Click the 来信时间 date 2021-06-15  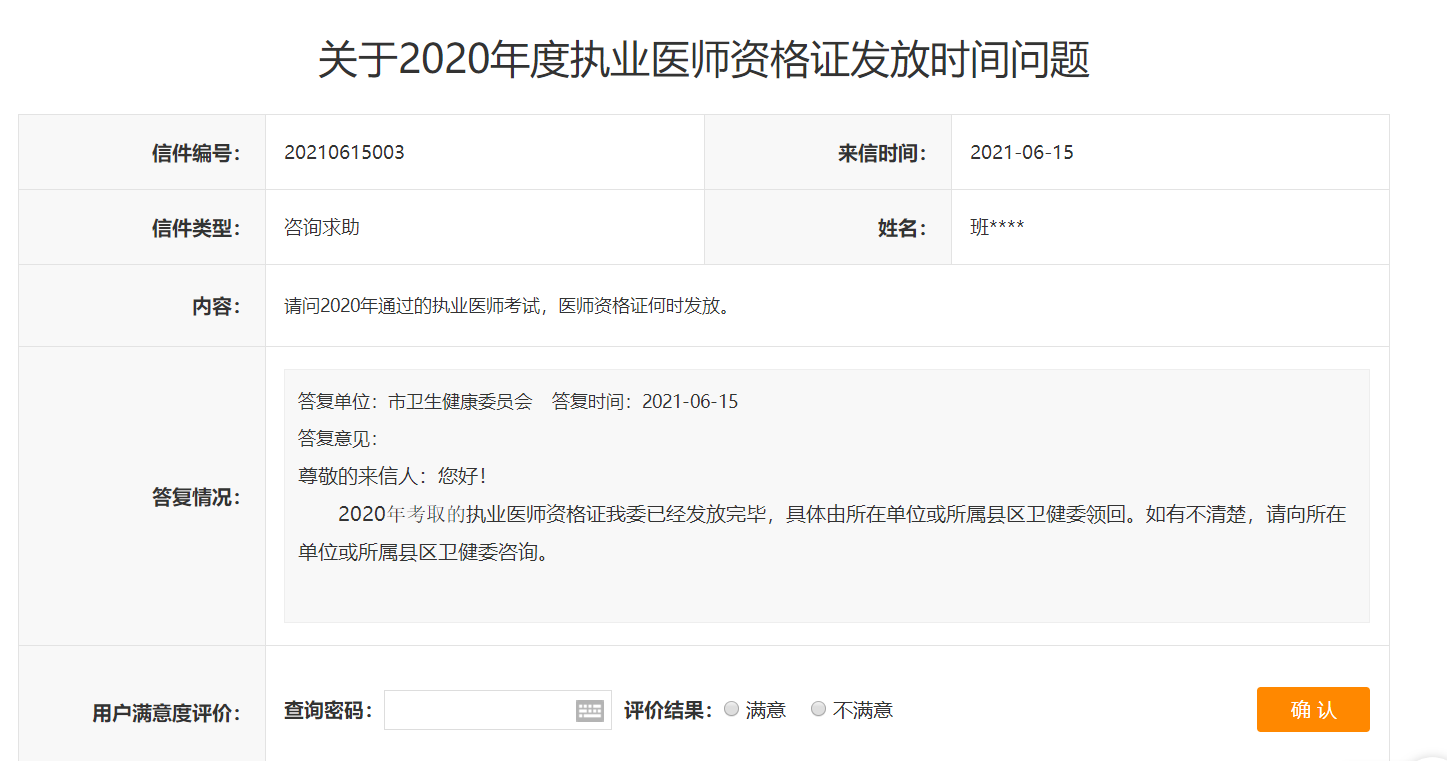pyautogui.click(x=1021, y=153)
